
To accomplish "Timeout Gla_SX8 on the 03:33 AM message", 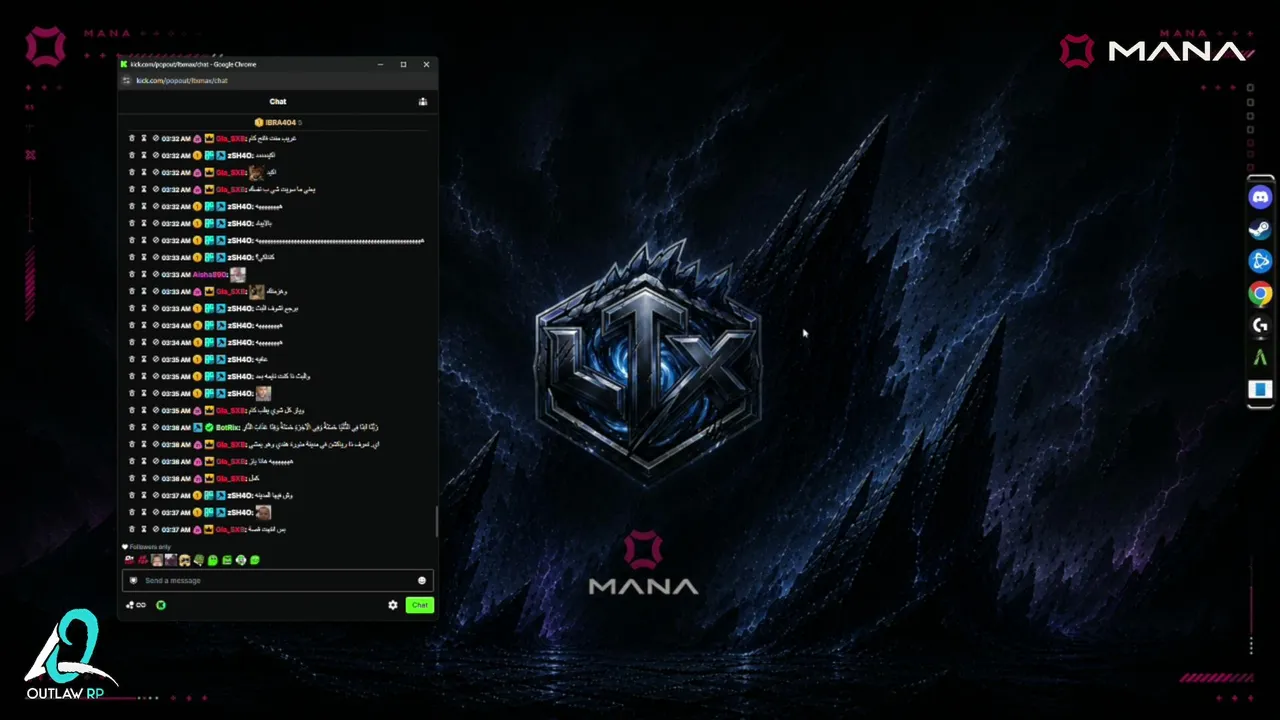I will [x=144, y=291].
